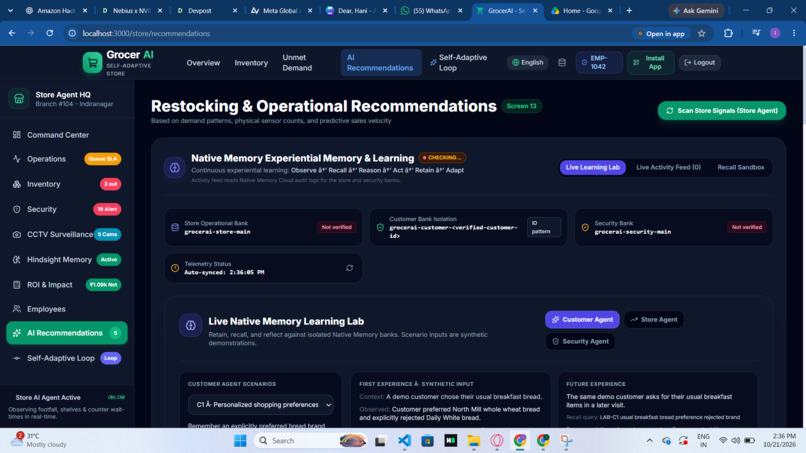The image size is (806, 453).
Task: Go back with the browser back arrow
Action: tap(12, 33)
